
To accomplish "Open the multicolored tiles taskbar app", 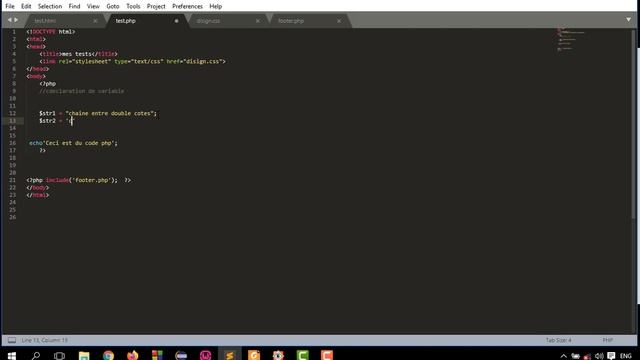I will [x=157, y=356].
